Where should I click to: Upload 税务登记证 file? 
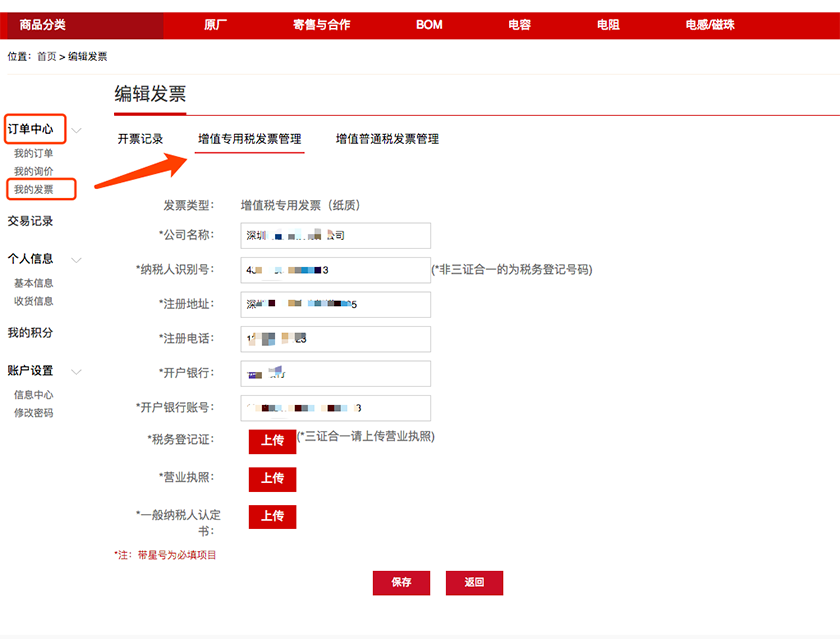click(272, 441)
